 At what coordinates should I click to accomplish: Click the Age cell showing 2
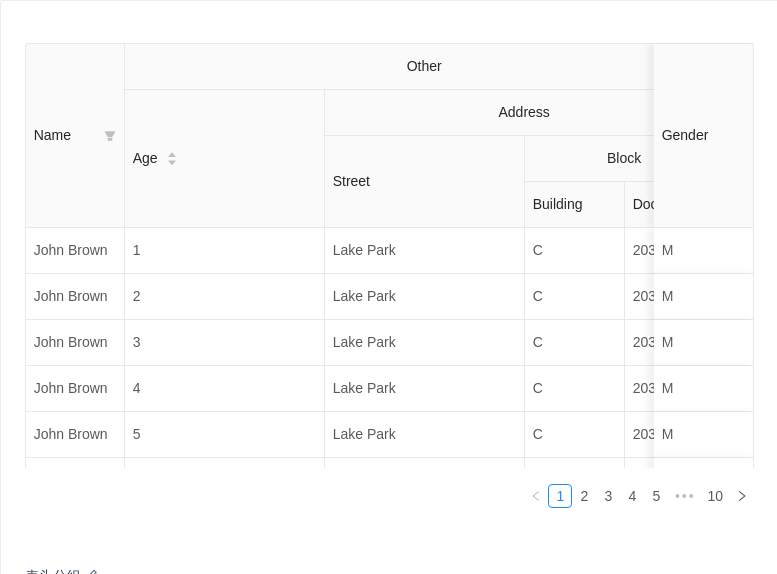[x=224, y=296]
